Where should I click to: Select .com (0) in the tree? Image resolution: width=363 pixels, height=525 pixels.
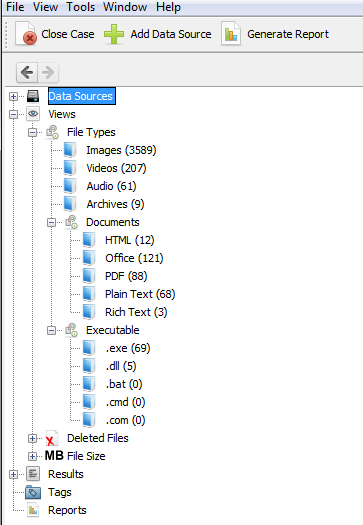[x=125, y=420]
